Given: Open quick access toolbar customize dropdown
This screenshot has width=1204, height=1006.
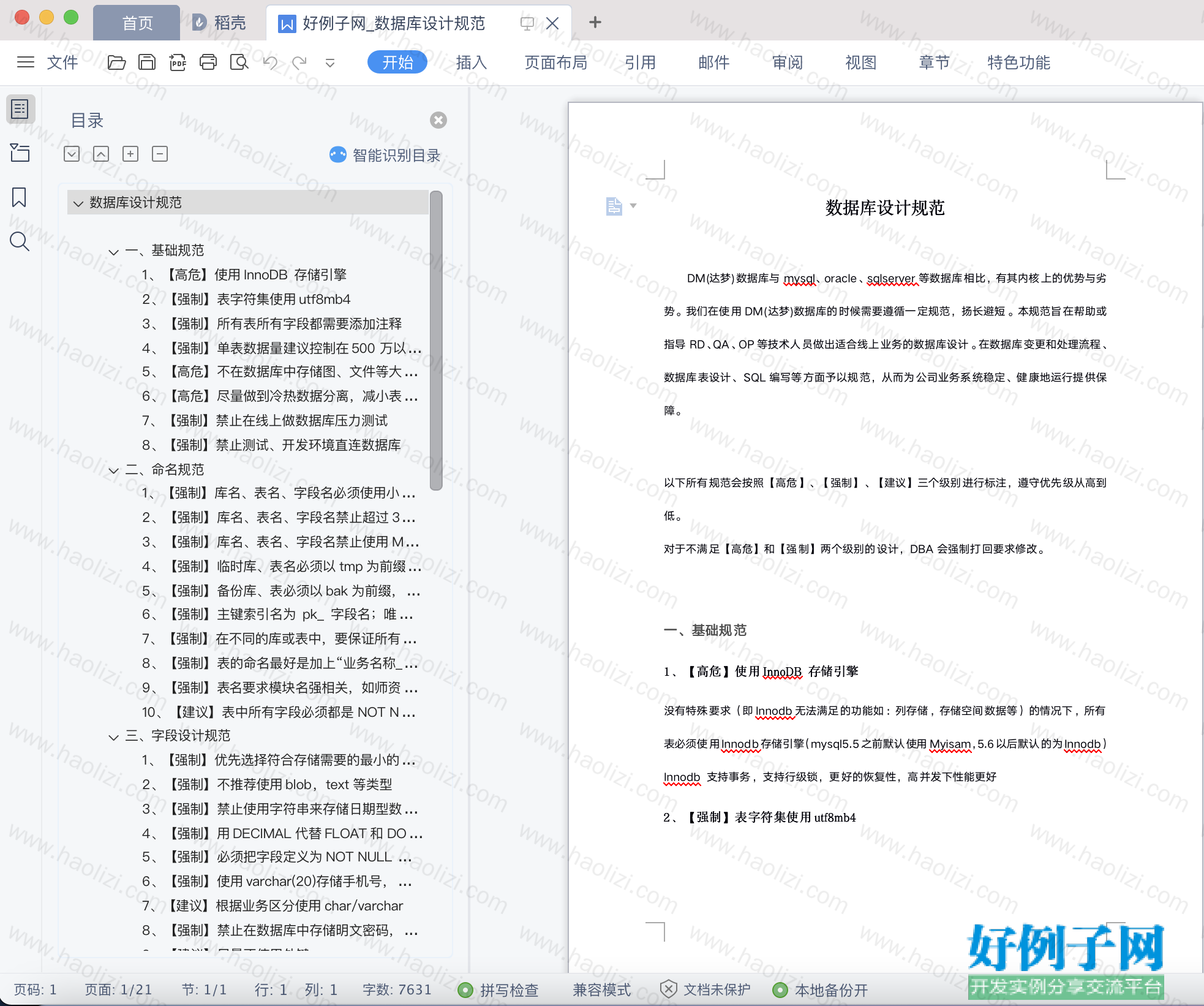Looking at the screenshot, I should (x=330, y=63).
